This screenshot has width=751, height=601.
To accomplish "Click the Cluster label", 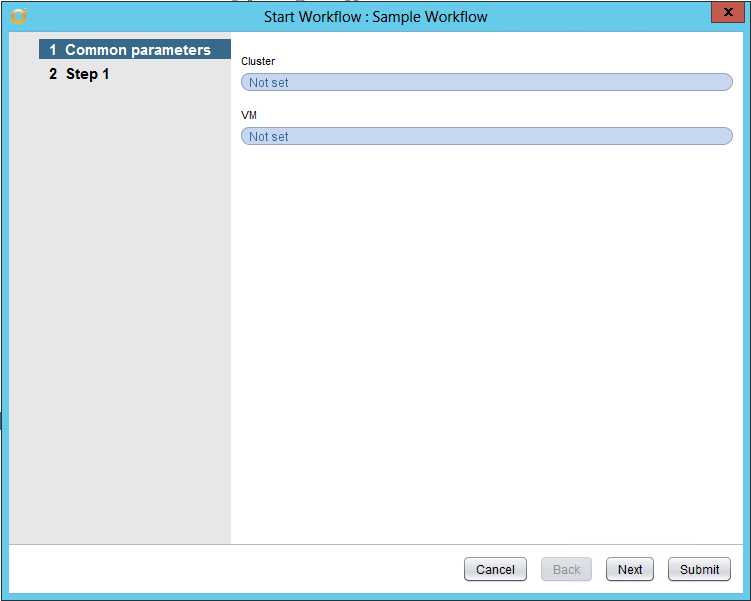I will pos(258,61).
